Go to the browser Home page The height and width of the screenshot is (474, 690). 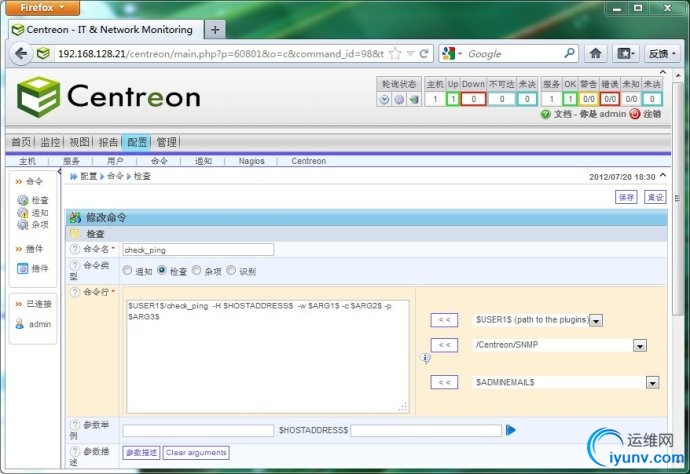(x=595, y=54)
